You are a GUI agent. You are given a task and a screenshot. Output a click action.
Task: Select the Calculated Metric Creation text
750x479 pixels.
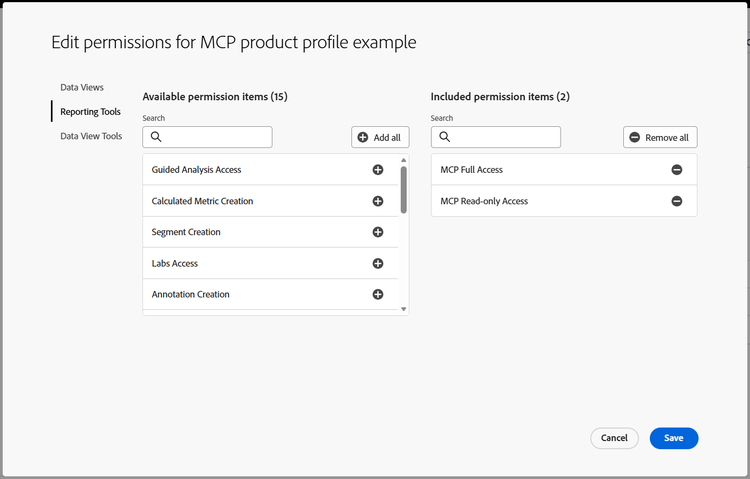[x=202, y=201]
